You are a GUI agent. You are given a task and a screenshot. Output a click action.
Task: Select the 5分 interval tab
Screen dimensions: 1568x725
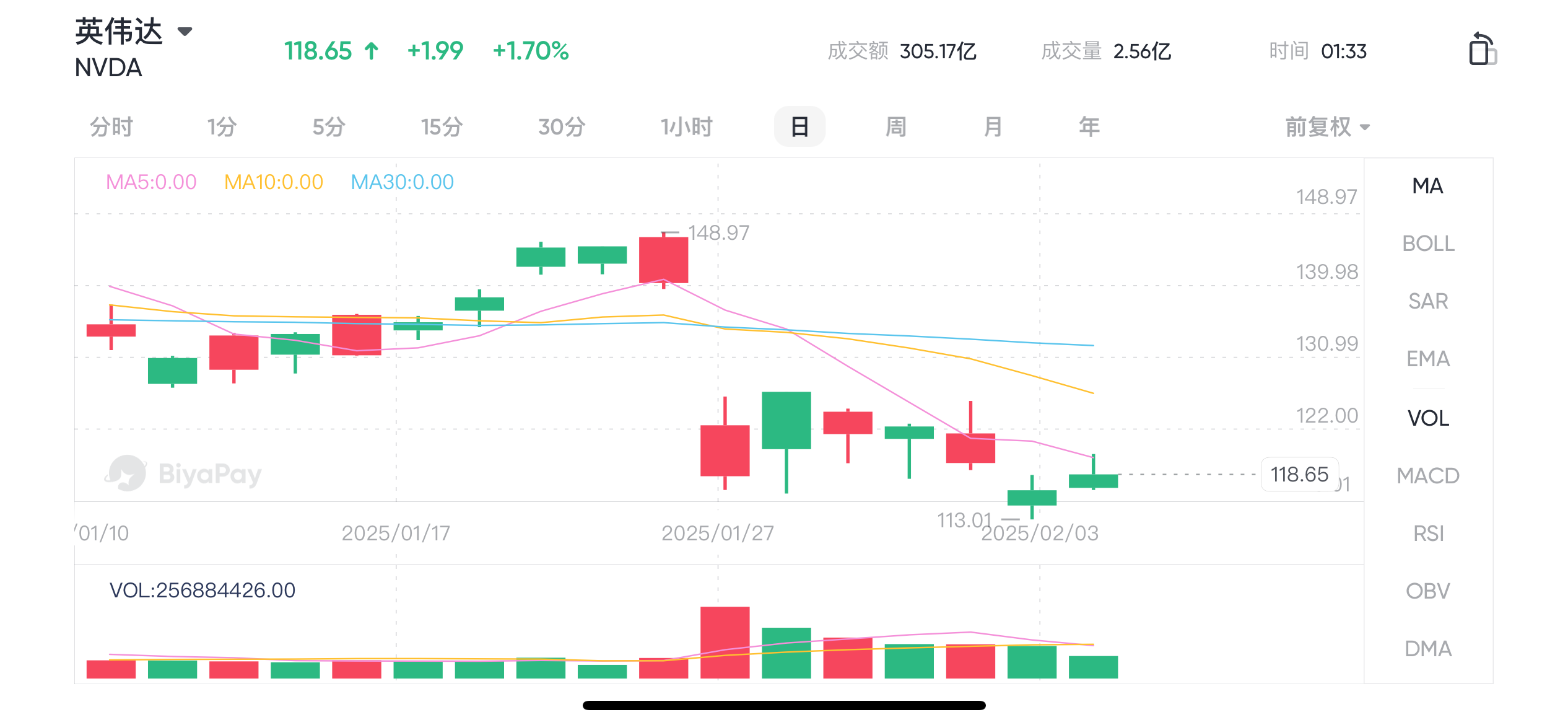[328, 127]
